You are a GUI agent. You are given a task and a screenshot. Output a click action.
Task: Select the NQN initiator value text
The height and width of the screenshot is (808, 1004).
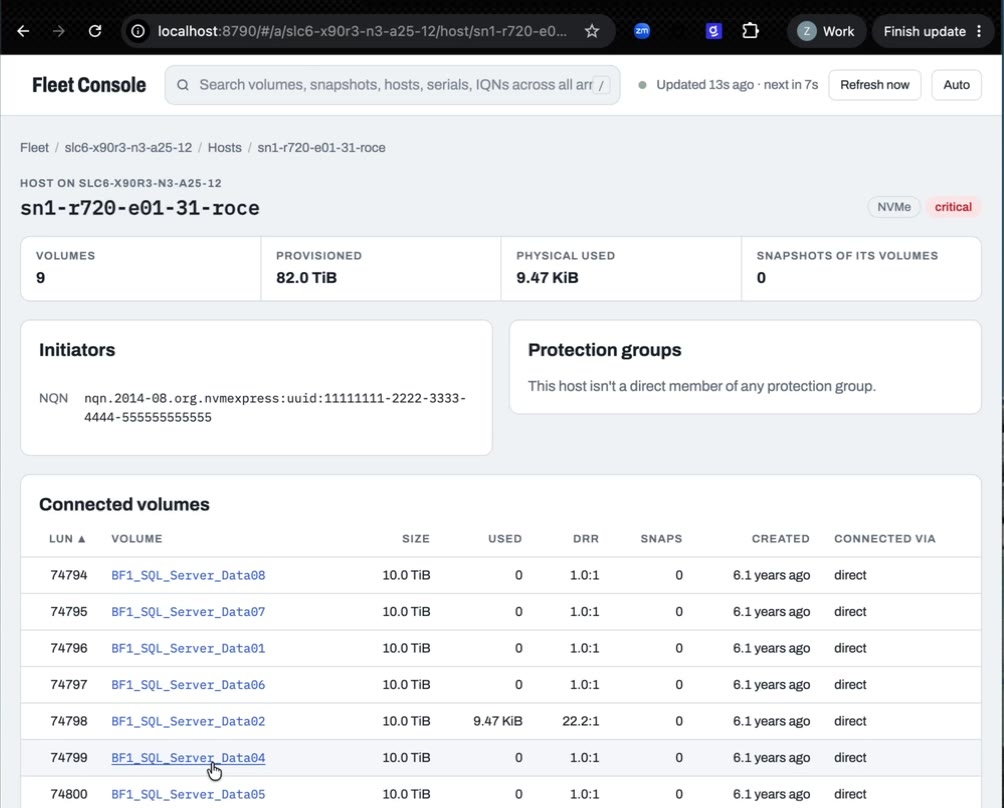(x=275, y=408)
